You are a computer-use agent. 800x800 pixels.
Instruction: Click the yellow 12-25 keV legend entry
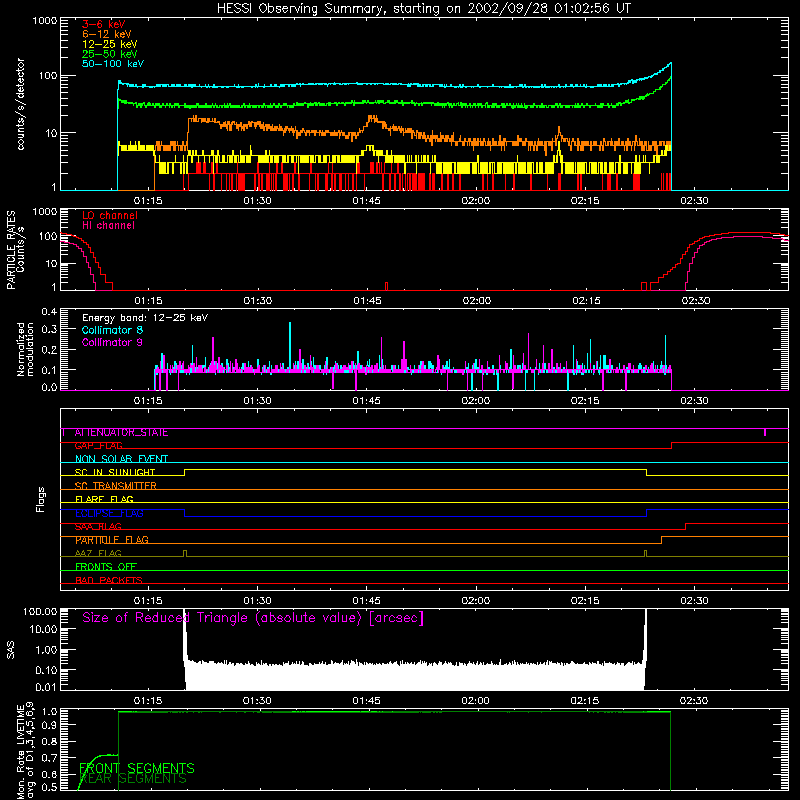coord(110,44)
